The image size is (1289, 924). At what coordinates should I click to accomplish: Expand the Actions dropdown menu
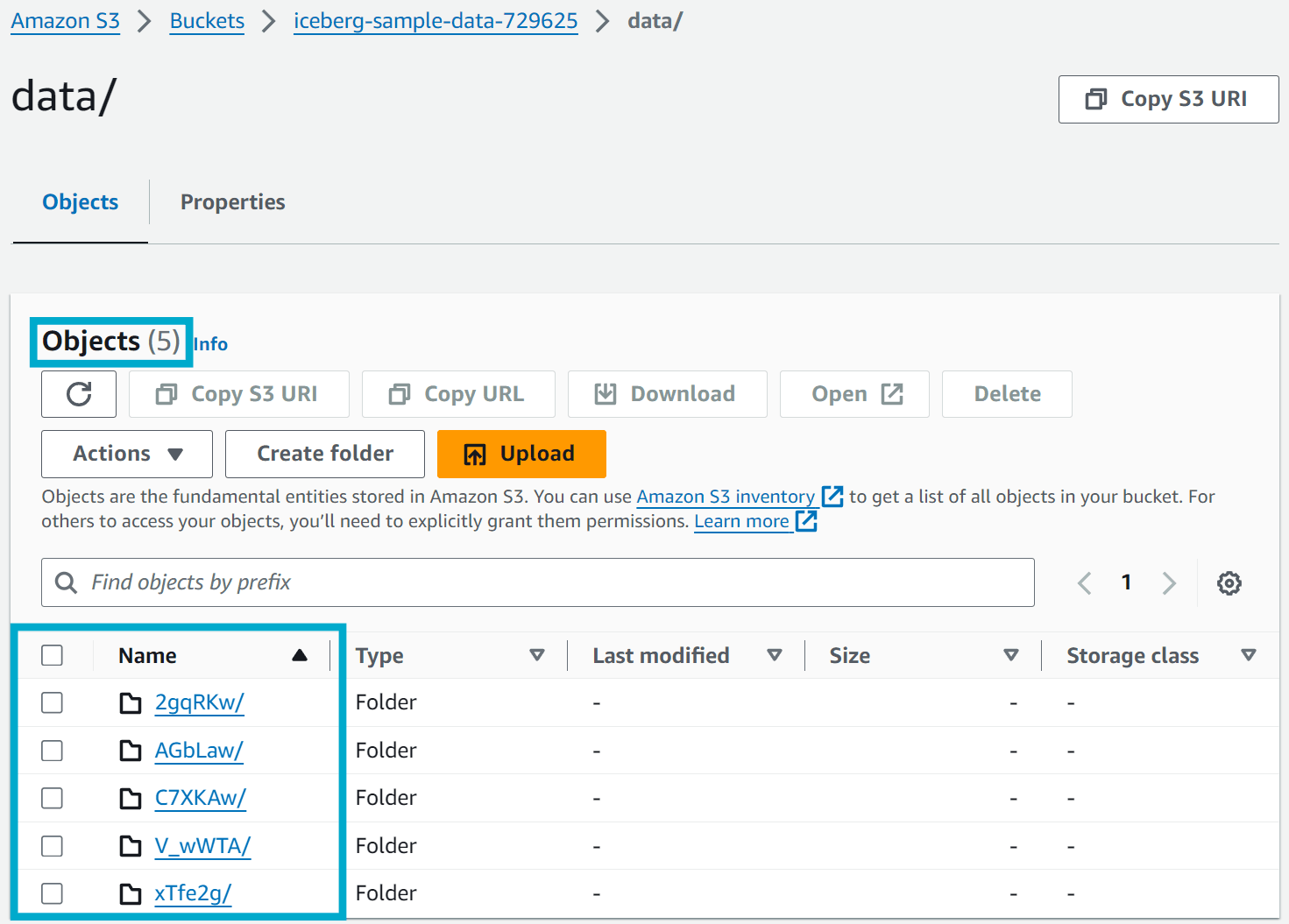point(127,454)
